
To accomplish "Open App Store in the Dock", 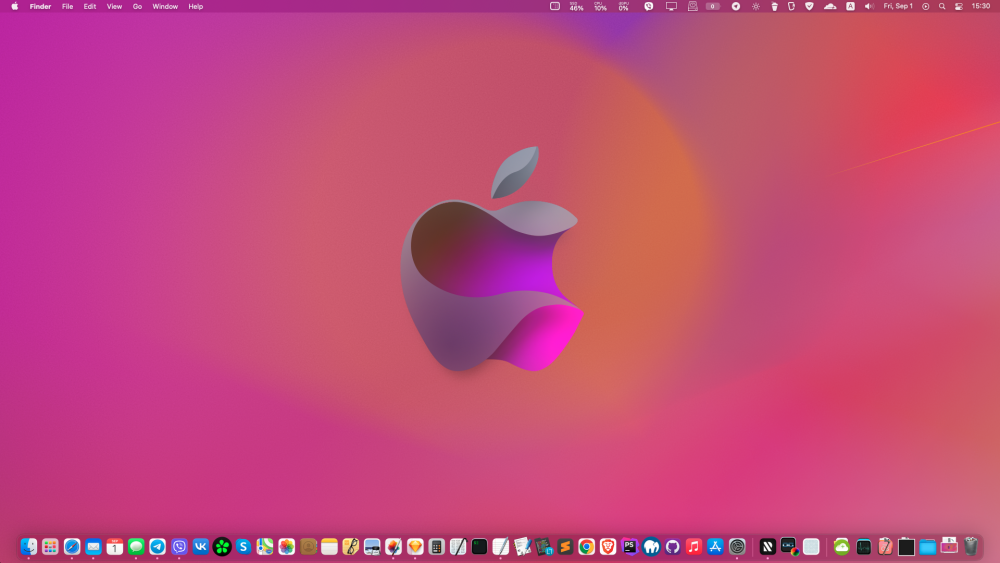I will tap(716, 546).
